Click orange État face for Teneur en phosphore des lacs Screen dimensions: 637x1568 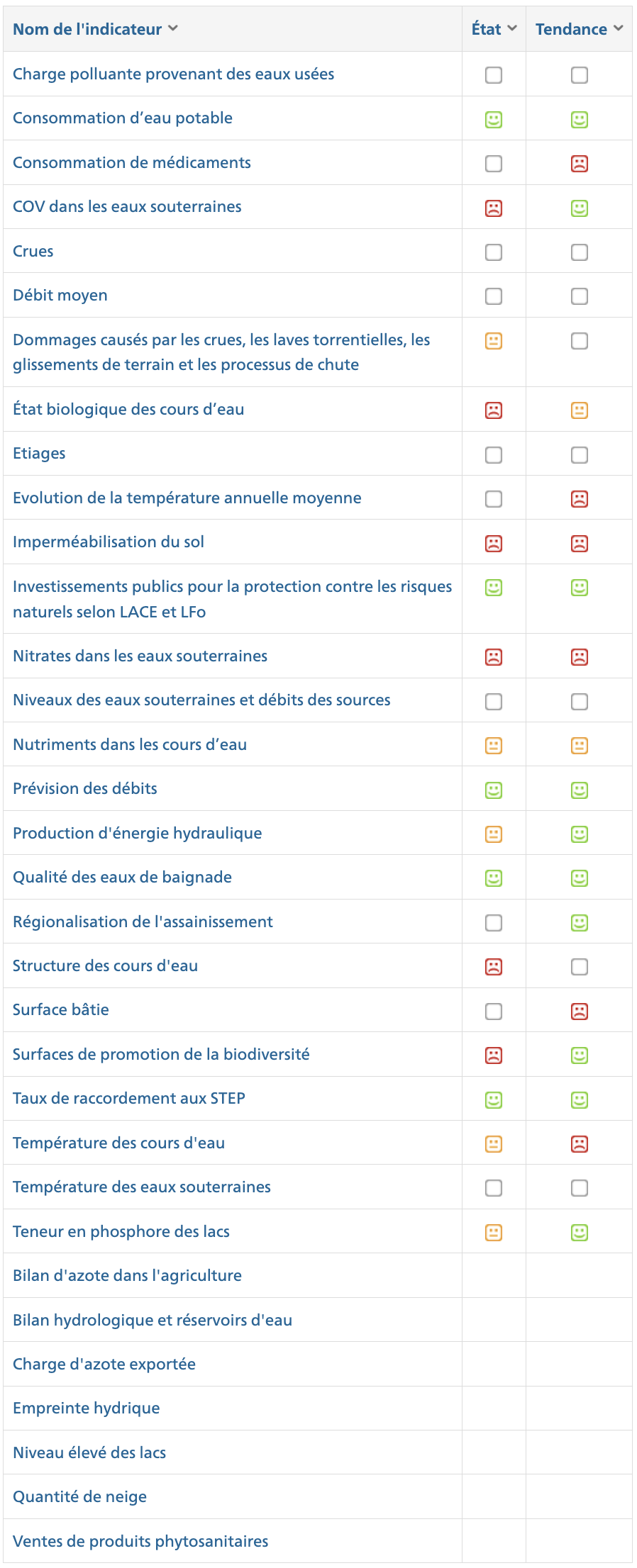[494, 1233]
